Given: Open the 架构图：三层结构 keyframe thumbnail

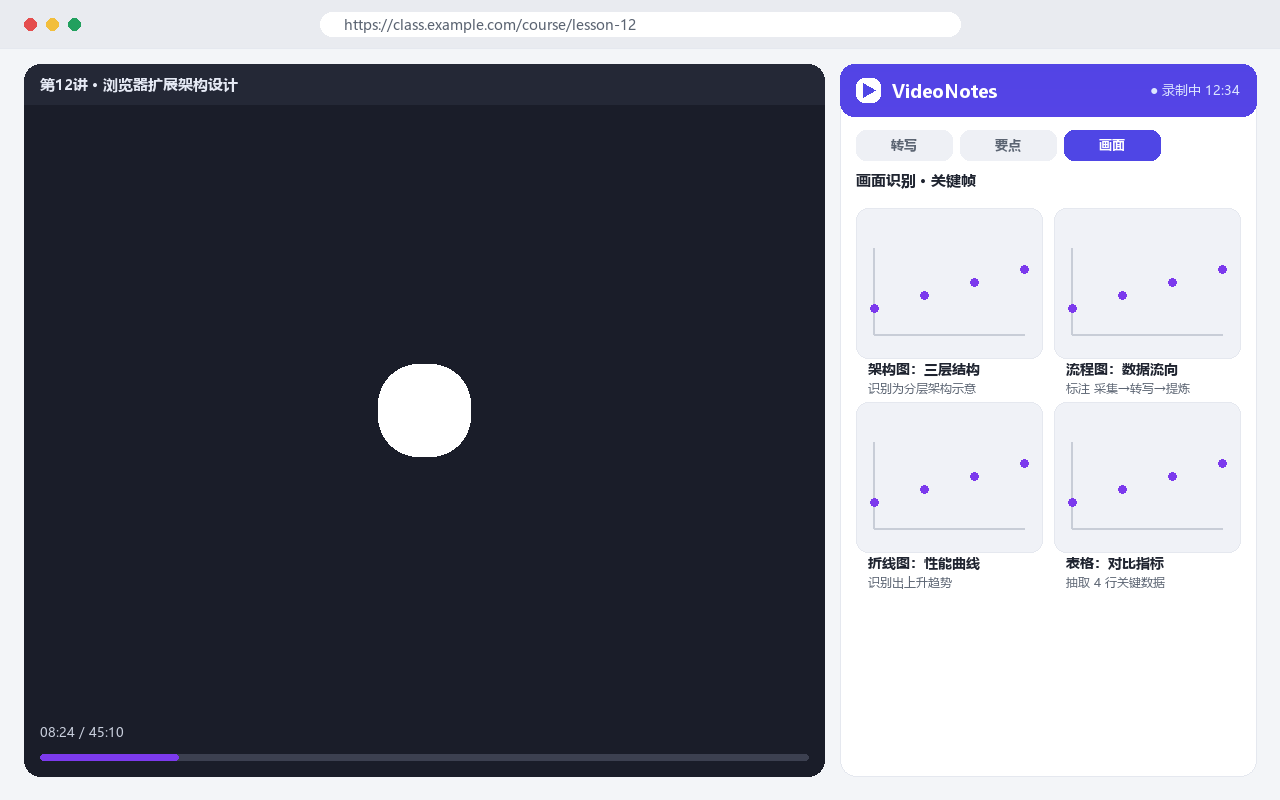Looking at the screenshot, I should point(949,283).
